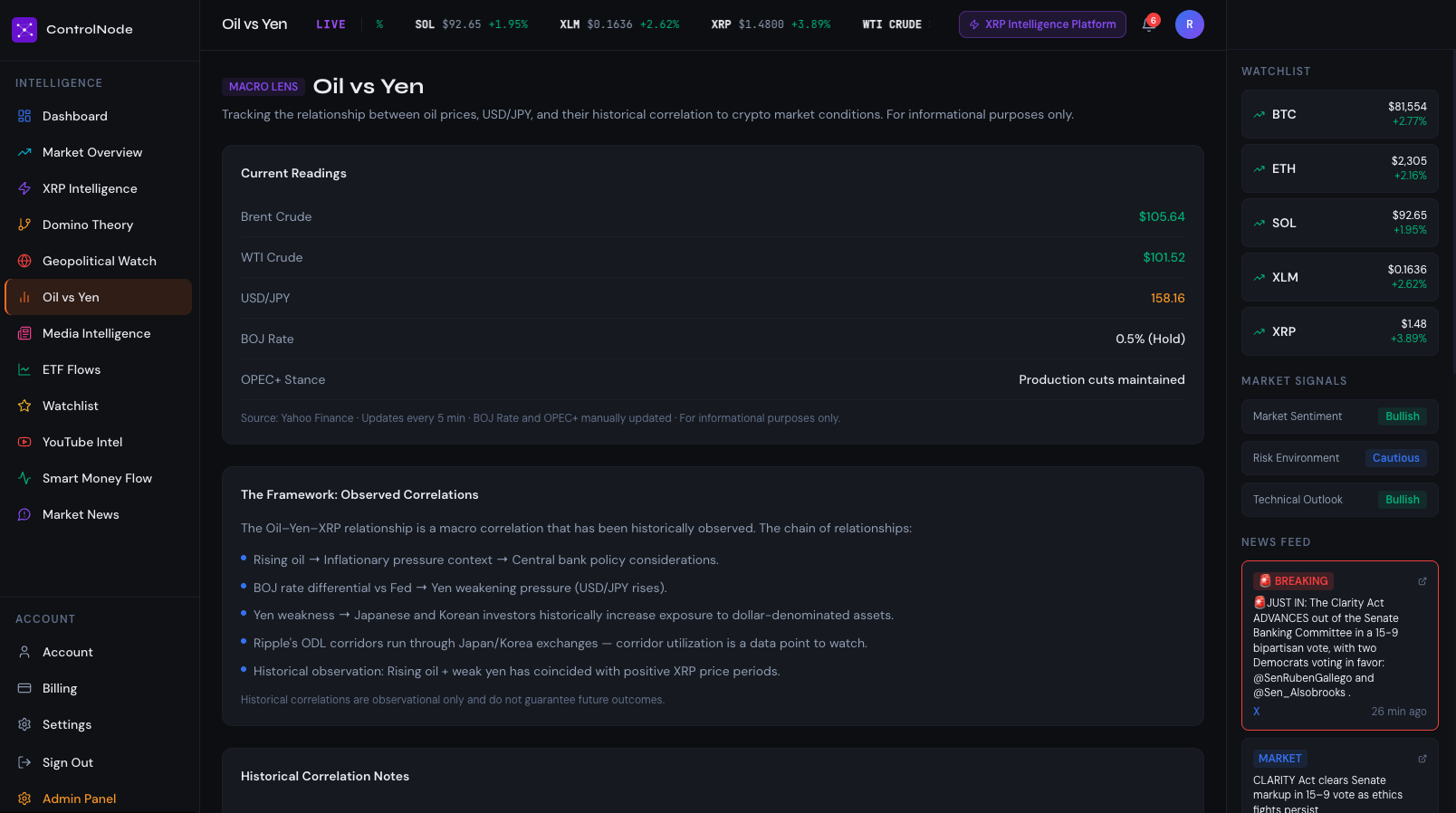Select ETH card in watchlist
The width and height of the screenshot is (1456, 813).
click(1339, 168)
